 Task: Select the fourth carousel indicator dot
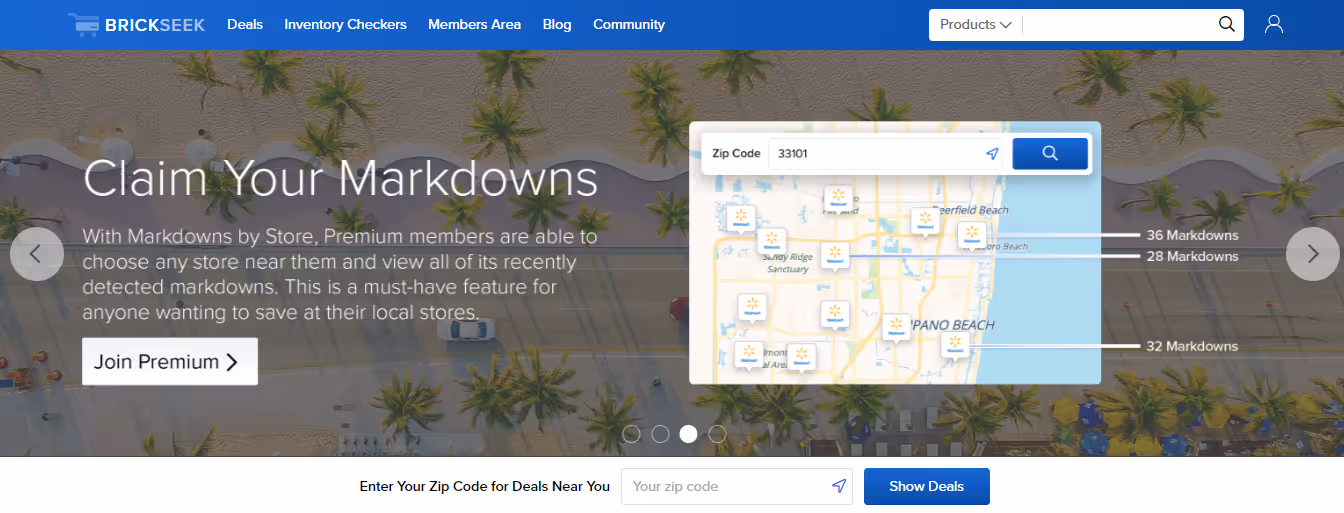coord(717,434)
